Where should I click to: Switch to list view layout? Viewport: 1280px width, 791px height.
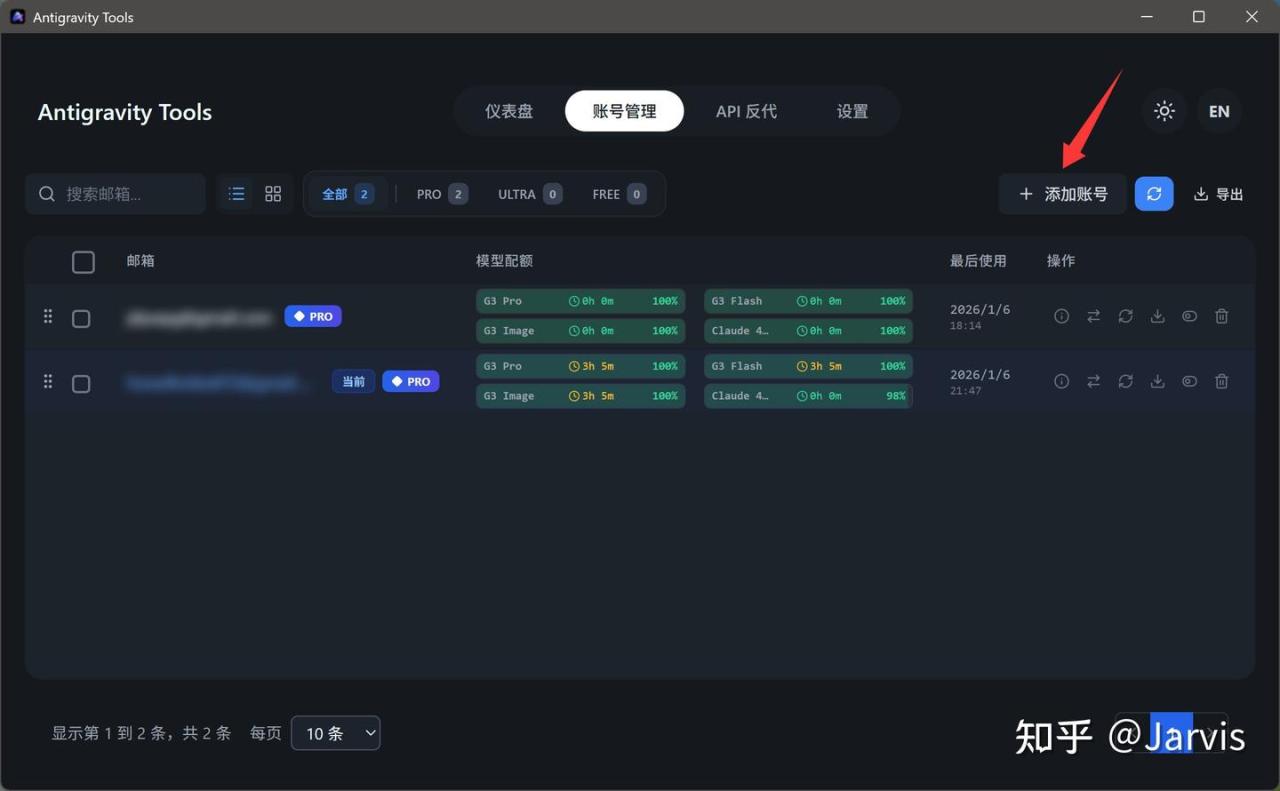point(237,194)
